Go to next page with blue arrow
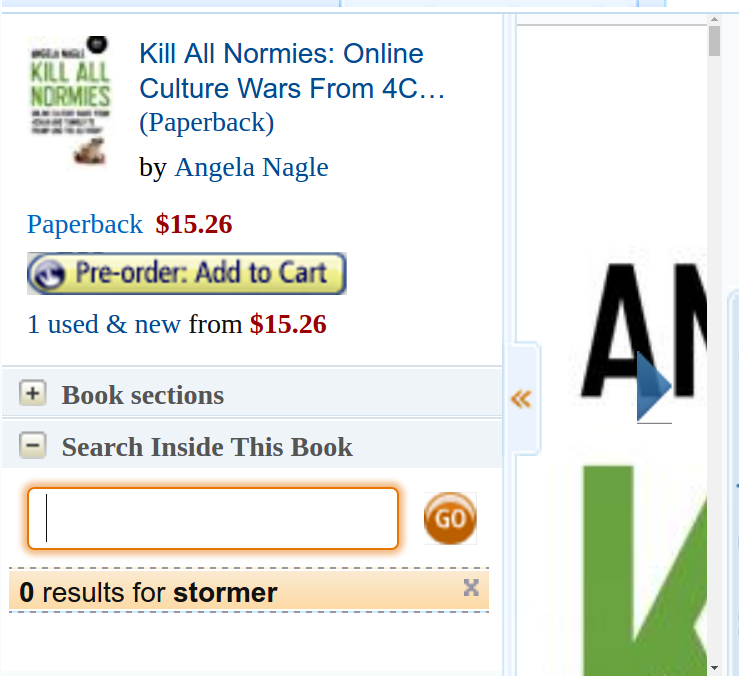739x676 pixels. 654,386
